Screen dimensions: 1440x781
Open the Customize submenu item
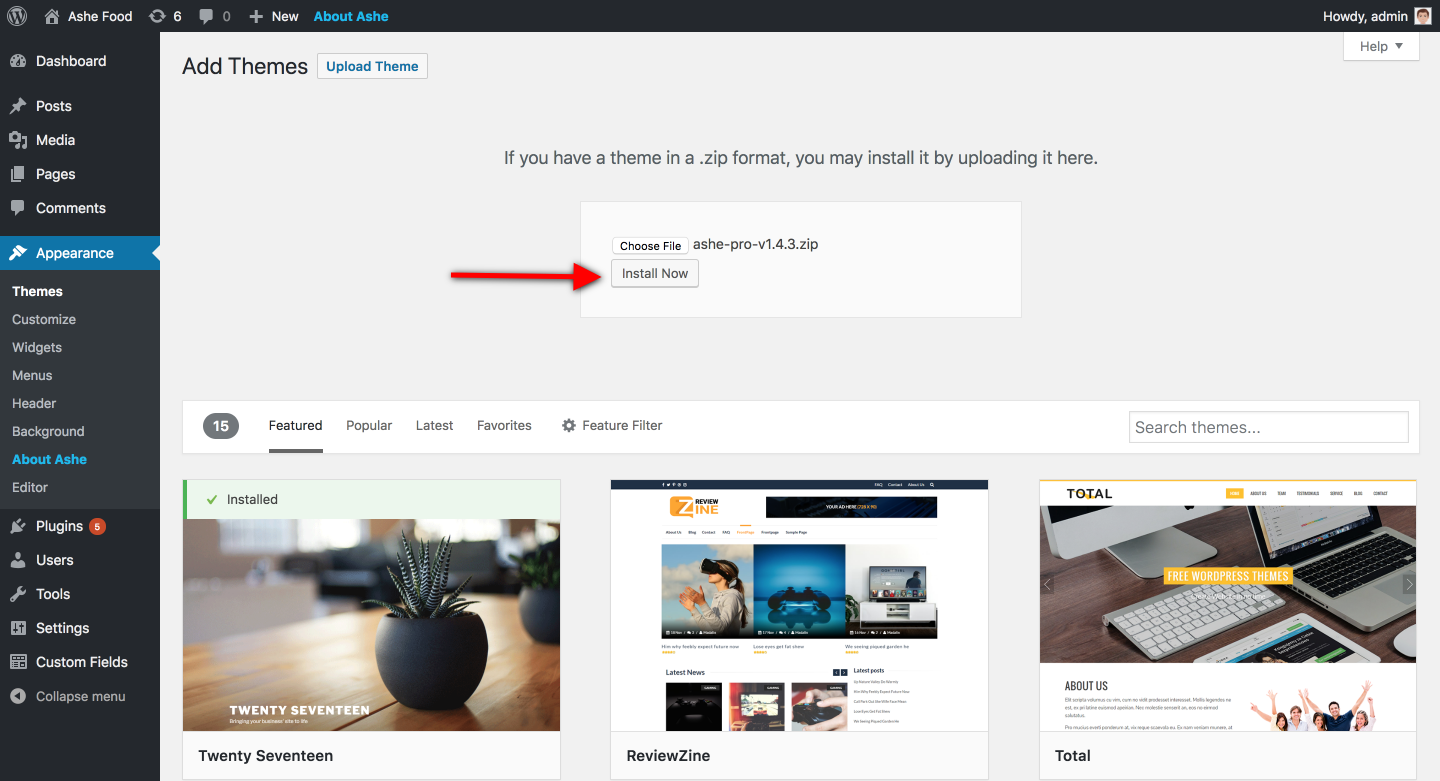click(x=44, y=319)
